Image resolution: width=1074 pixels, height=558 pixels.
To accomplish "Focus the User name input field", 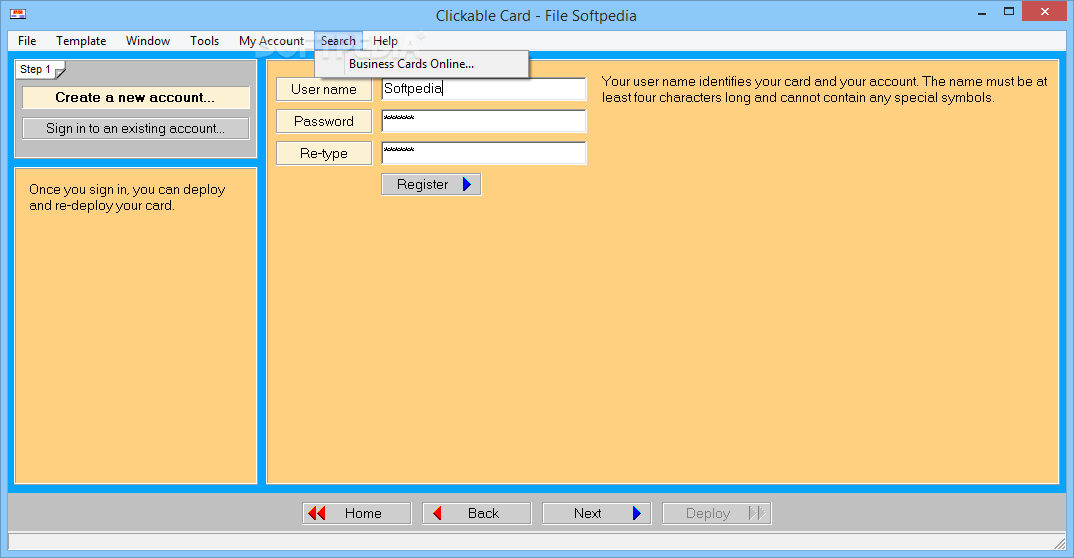I will pyautogui.click(x=484, y=89).
